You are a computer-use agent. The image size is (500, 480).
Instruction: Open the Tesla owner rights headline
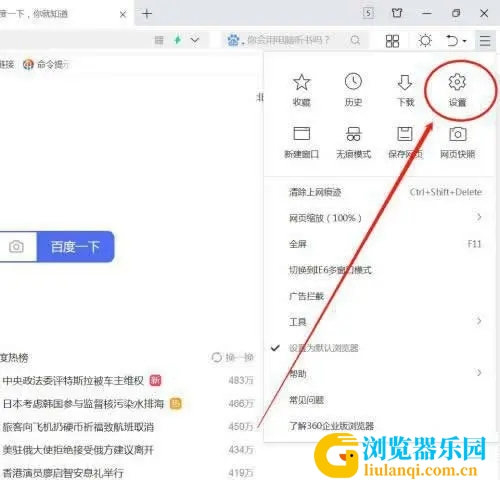[73, 380]
